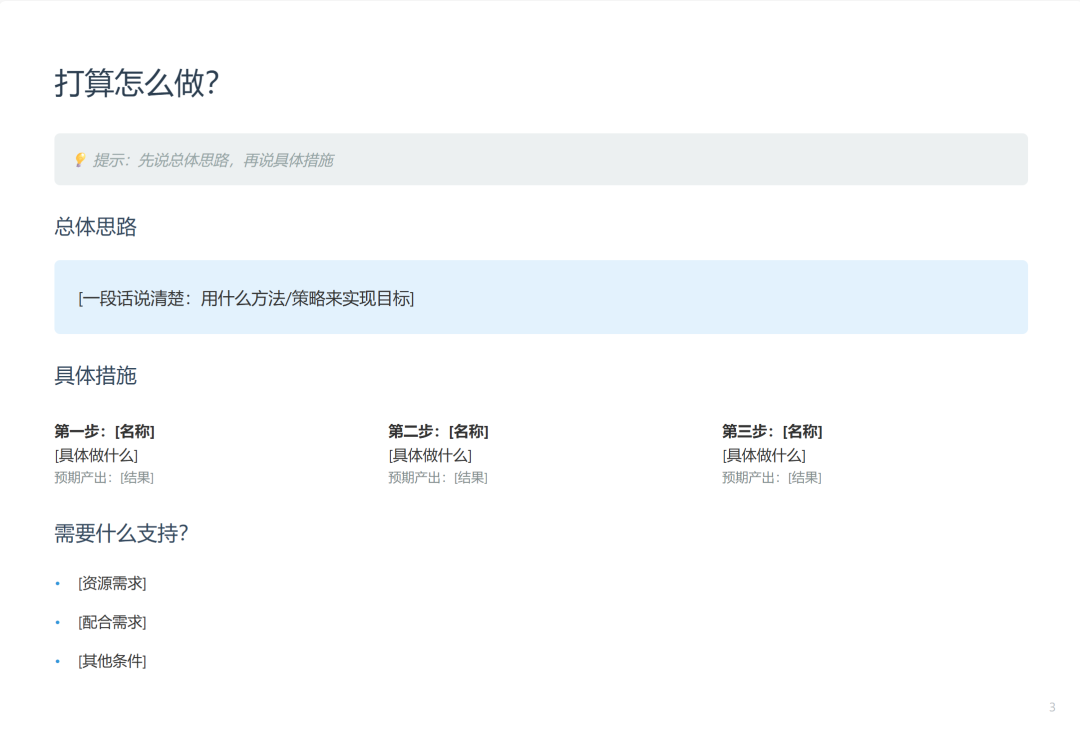This screenshot has height=732, width=1080.
Task: Click the bullet item '[资源需求]'
Action: coord(112,583)
